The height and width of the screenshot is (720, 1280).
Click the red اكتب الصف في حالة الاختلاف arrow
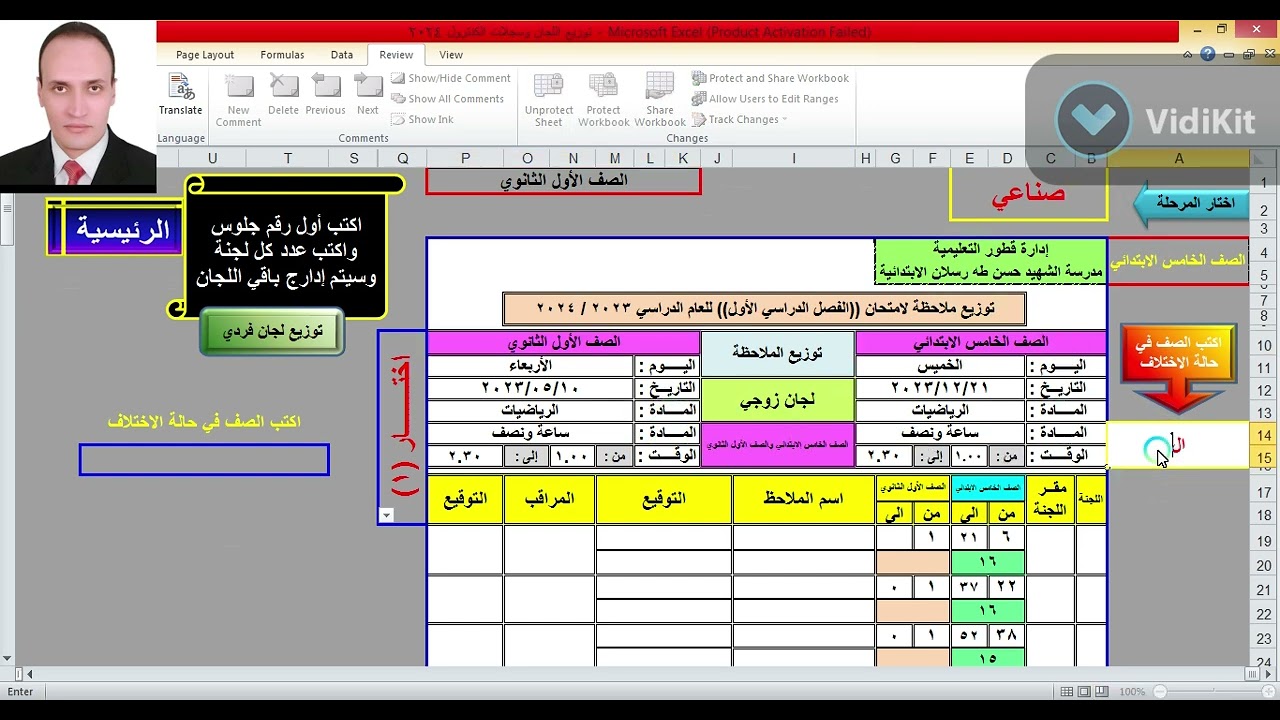click(x=1178, y=368)
